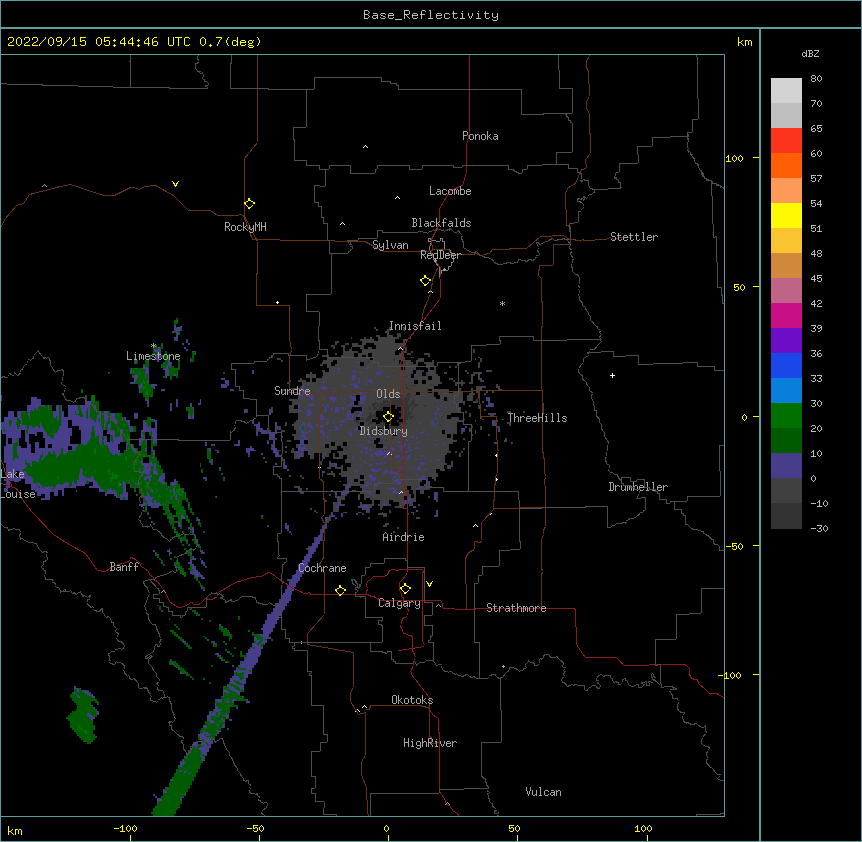Pick the red 65 dBZ legend swatch
862x842 pixels.
click(786, 140)
